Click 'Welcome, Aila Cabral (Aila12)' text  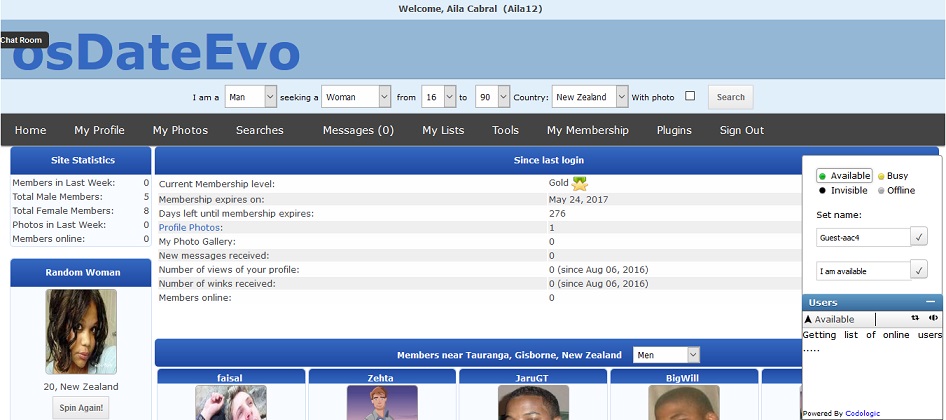(472, 9)
